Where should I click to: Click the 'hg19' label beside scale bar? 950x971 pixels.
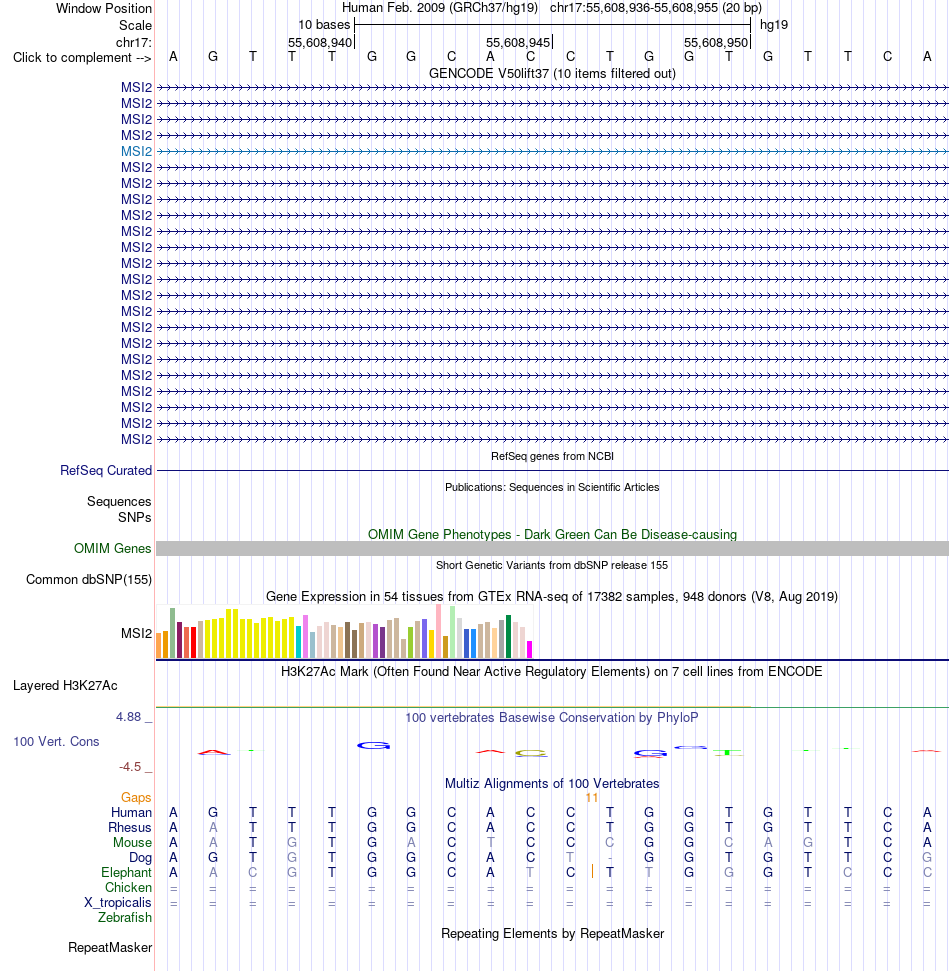point(774,25)
